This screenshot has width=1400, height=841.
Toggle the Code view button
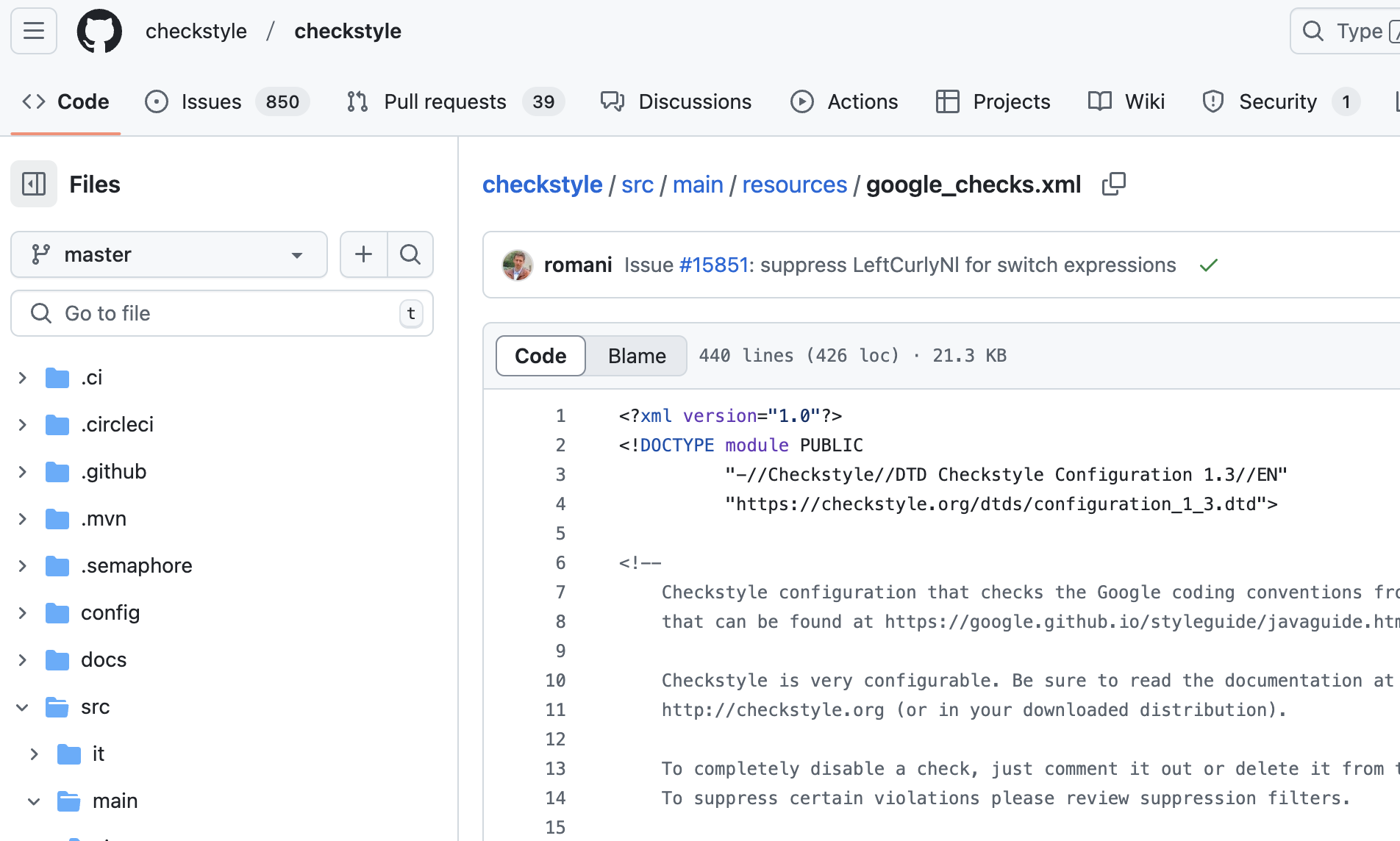coord(540,356)
